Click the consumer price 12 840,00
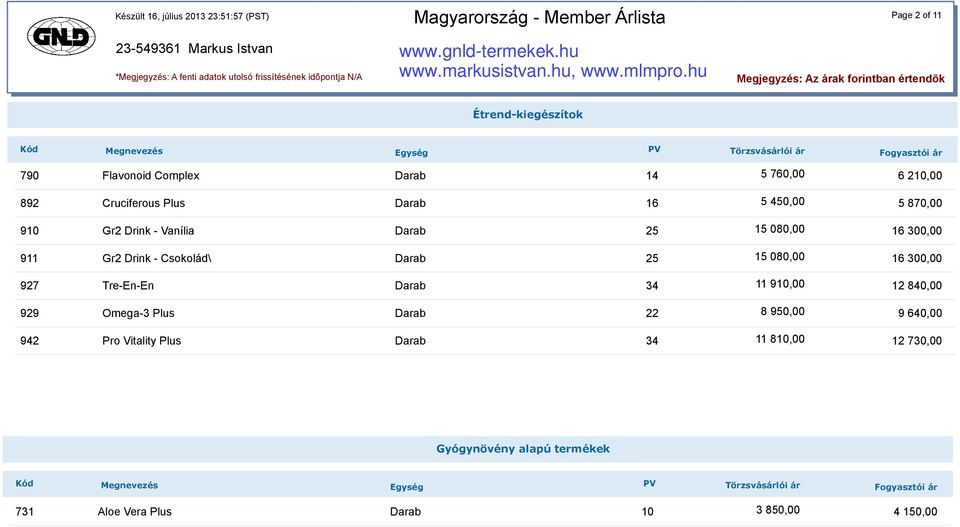The width and height of the screenshot is (960, 527). pyautogui.click(x=917, y=286)
